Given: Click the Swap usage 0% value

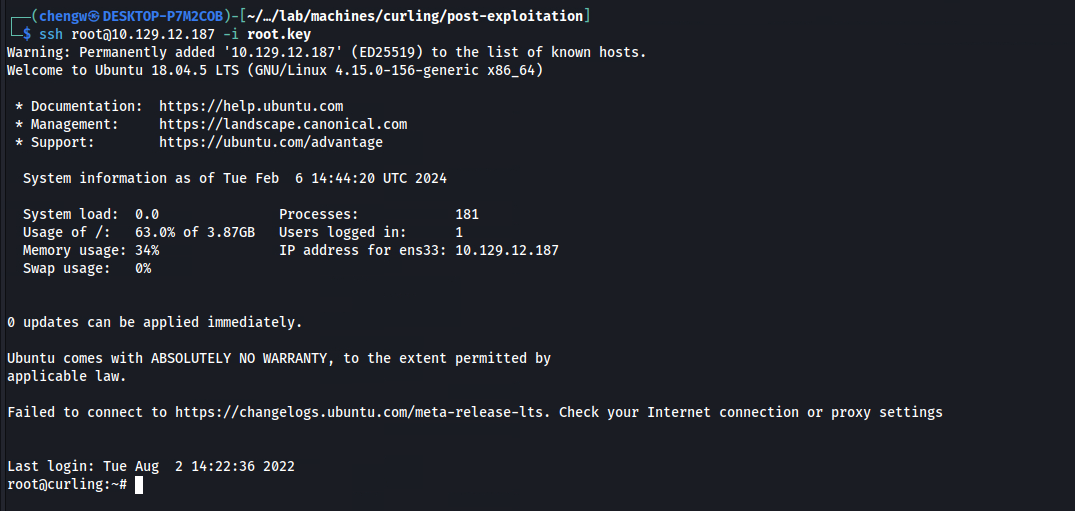Looking at the screenshot, I should pos(143,268).
